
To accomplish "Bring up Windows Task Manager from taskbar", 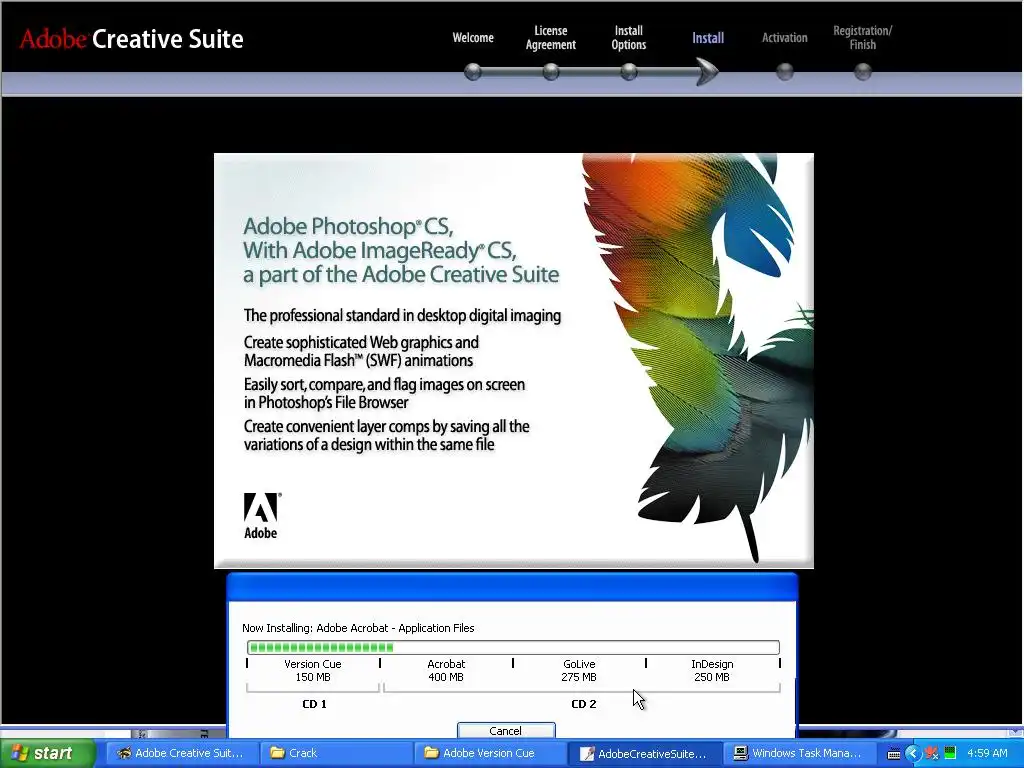I will pos(797,753).
